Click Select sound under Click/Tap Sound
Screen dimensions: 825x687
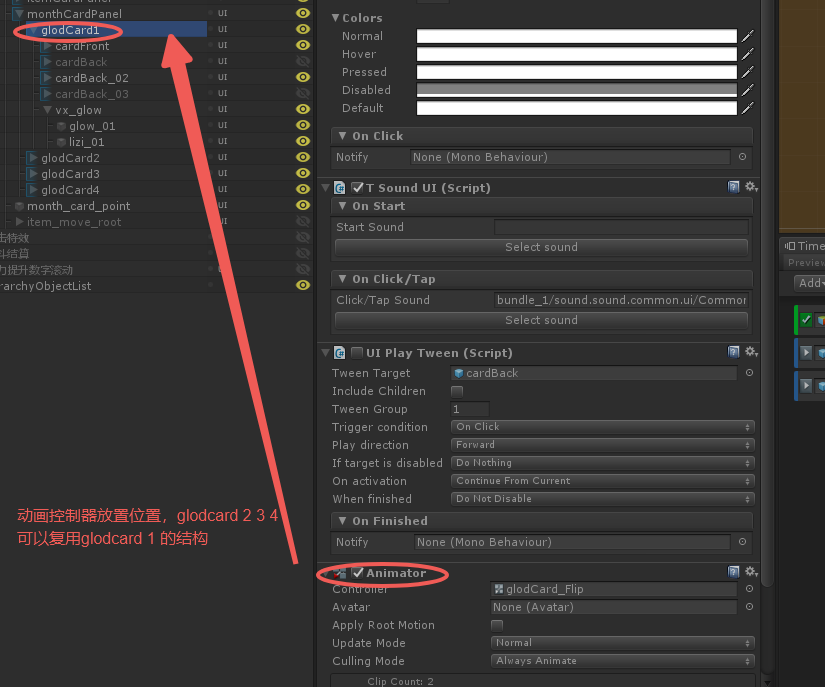(541, 320)
